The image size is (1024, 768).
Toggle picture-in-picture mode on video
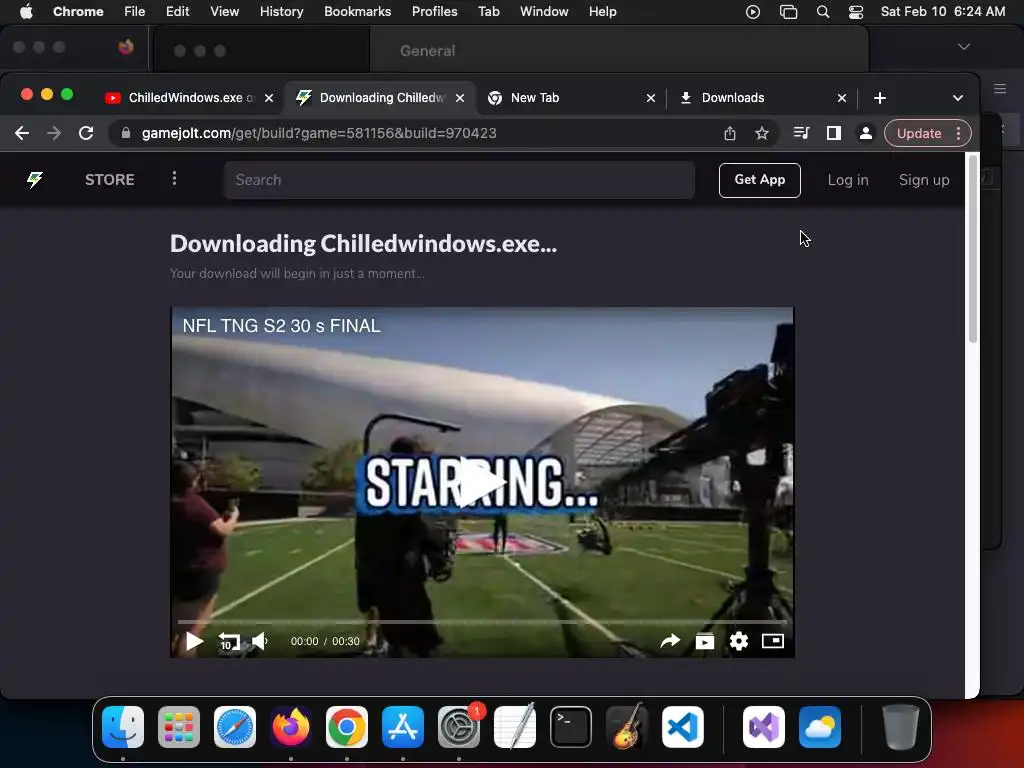click(x=773, y=641)
